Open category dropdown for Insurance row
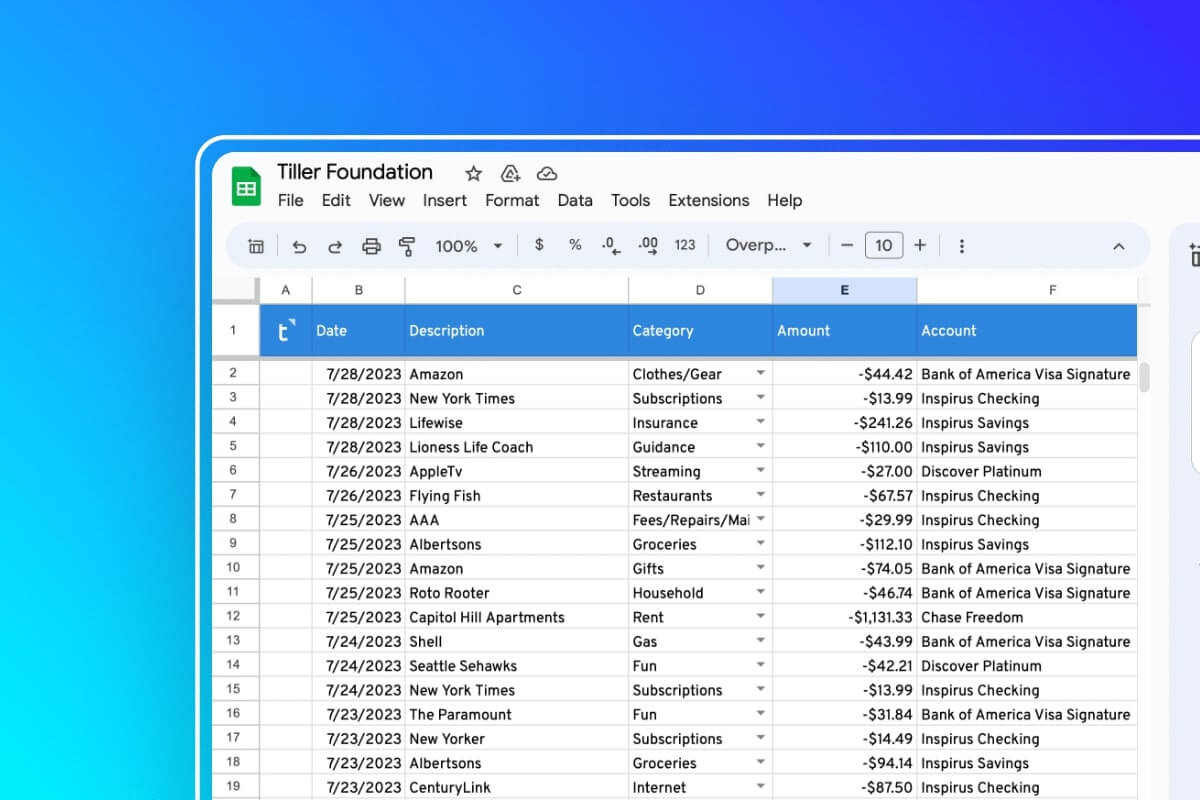The width and height of the screenshot is (1200, 800). tap(761, 422)
